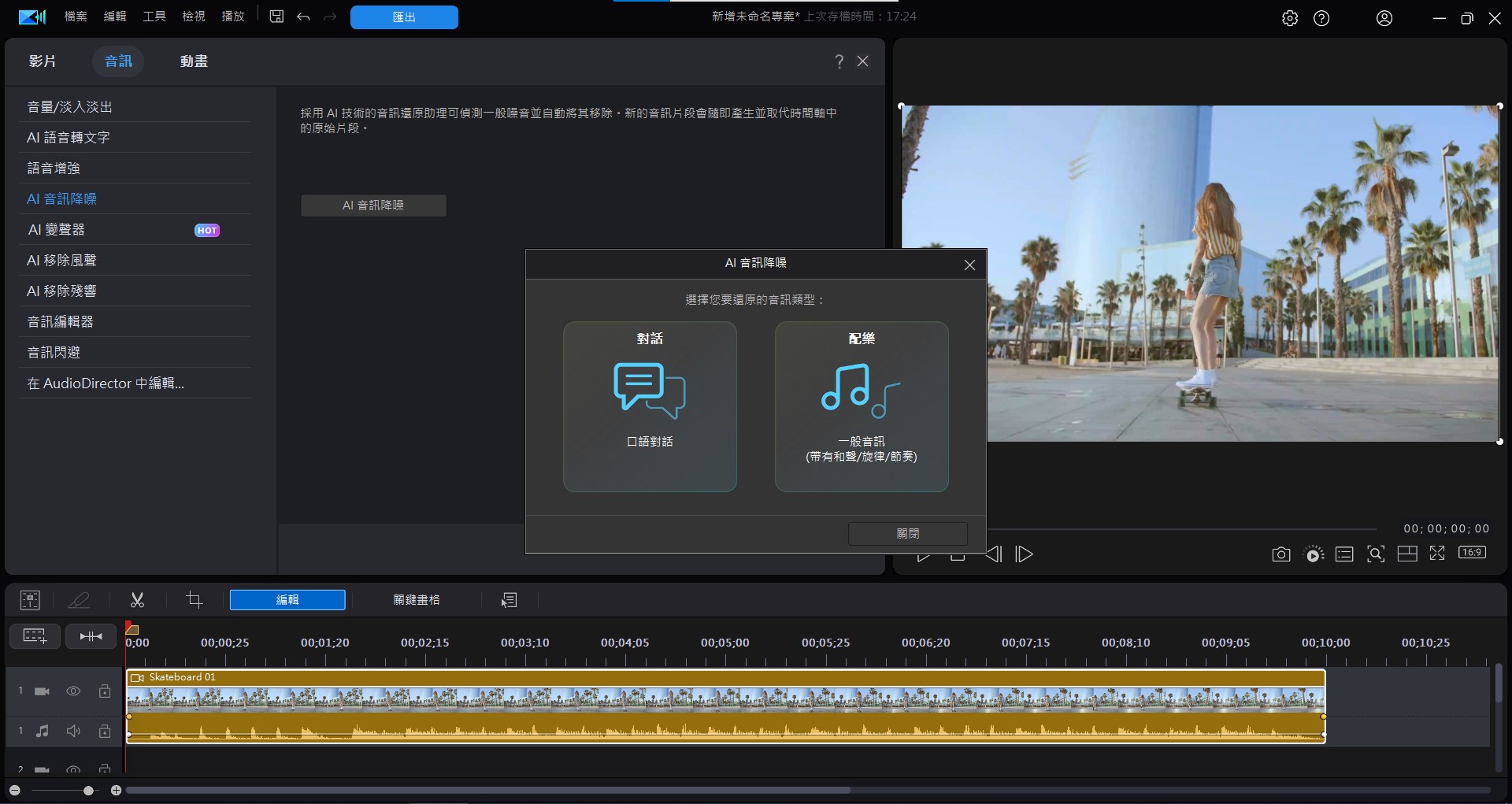This screenshot has width=1512, height=804.
Task: Switch to the 動畫 tab
Action: click(194, 61)
